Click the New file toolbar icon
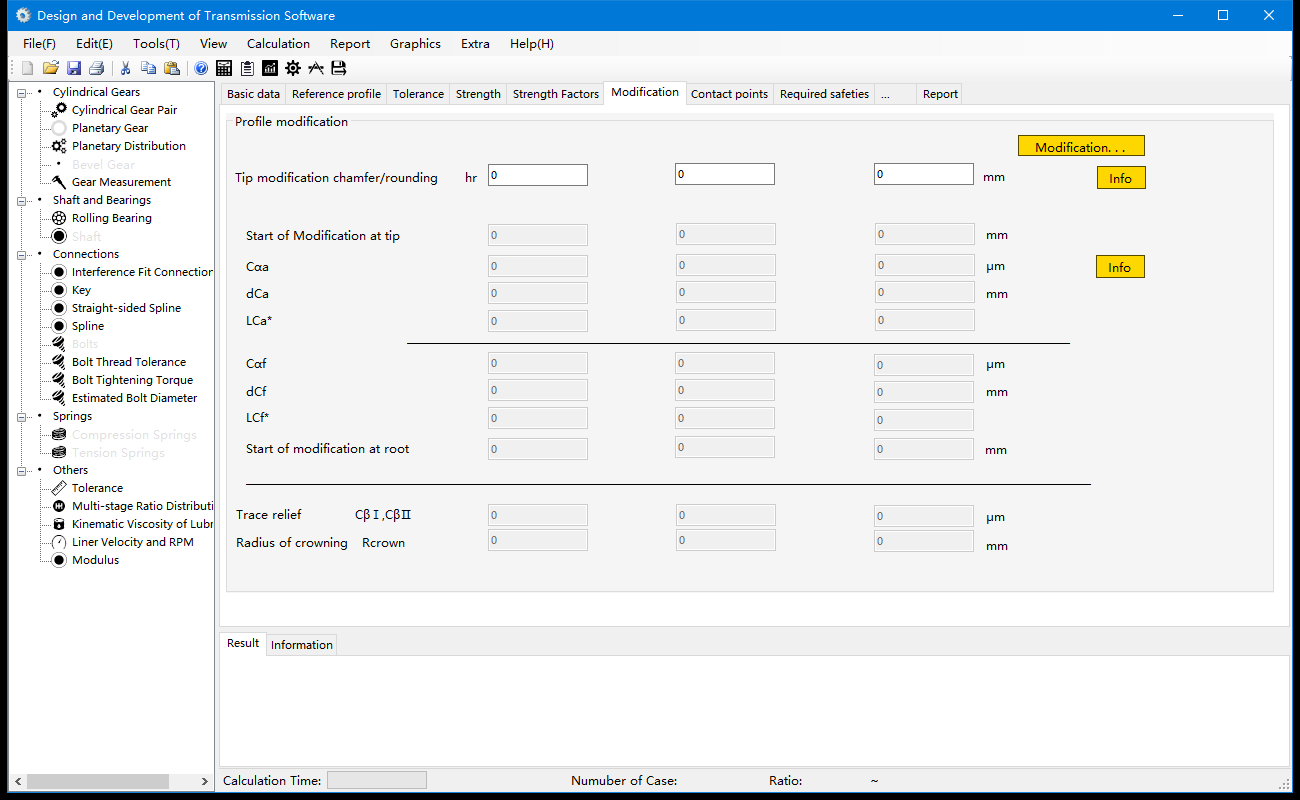This screenshot has width=1300, height=800. 27,68
